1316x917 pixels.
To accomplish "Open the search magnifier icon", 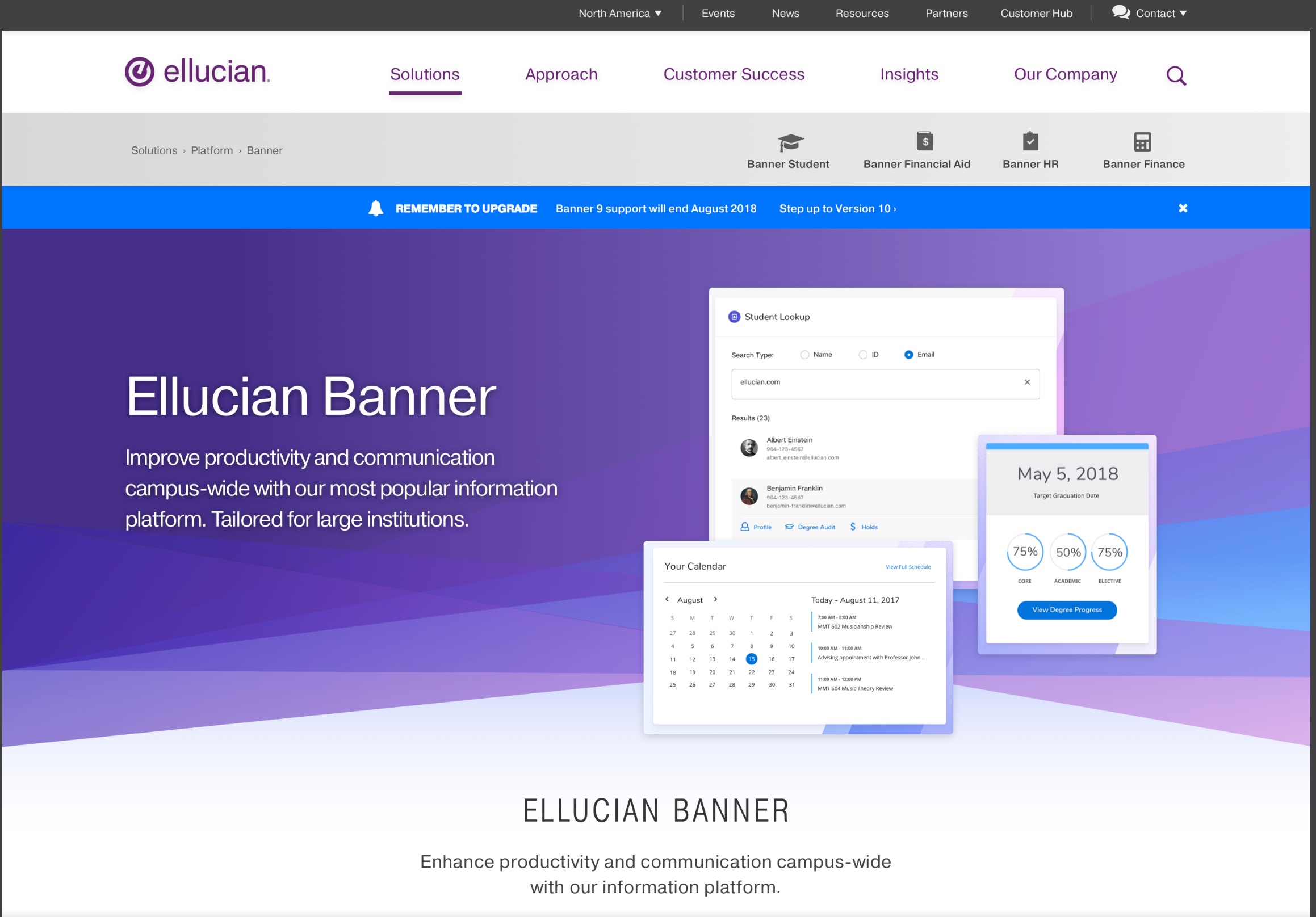I will click(1176, 75).
